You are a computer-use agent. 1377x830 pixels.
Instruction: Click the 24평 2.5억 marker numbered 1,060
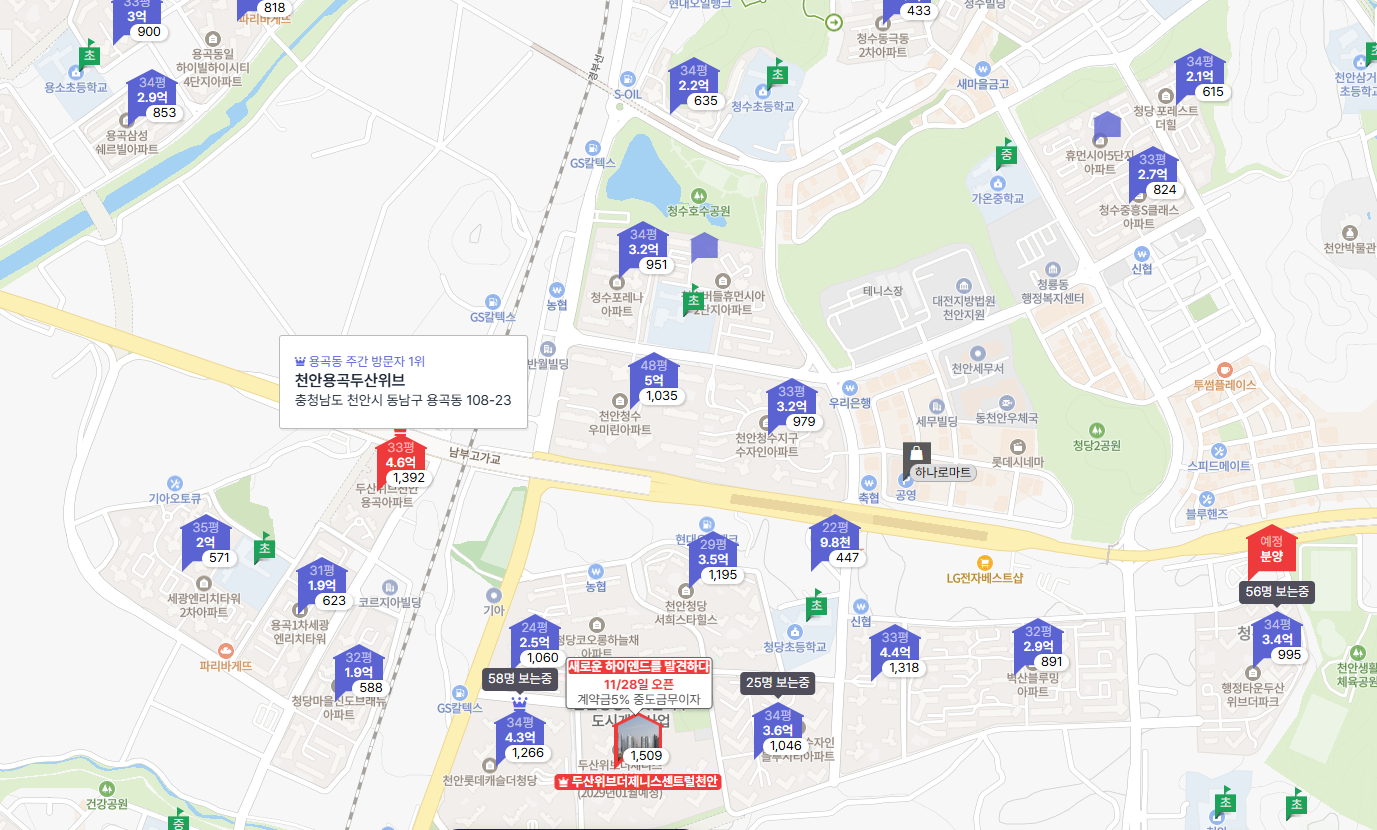(535, 642)
